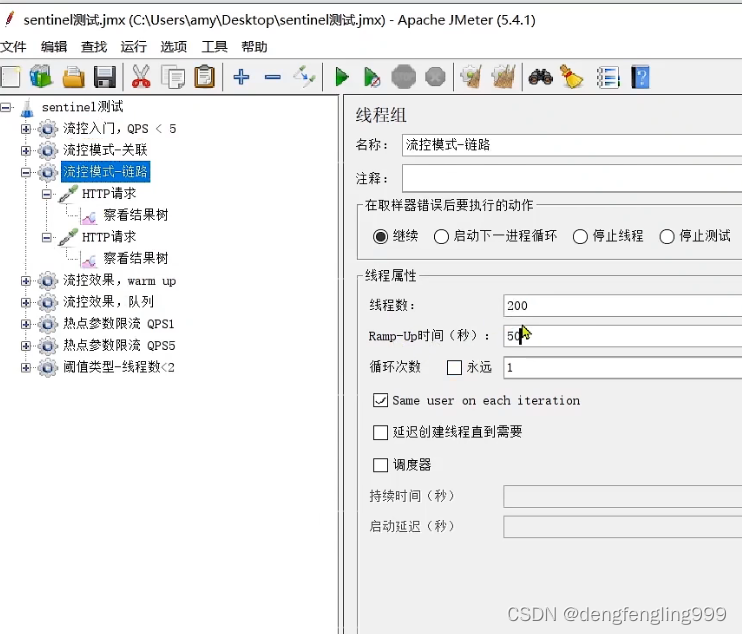Viewport: 742px width, 634px height.
Task: Open the 选项 menu
Action: pyautogui.click(x=174, y=46)
